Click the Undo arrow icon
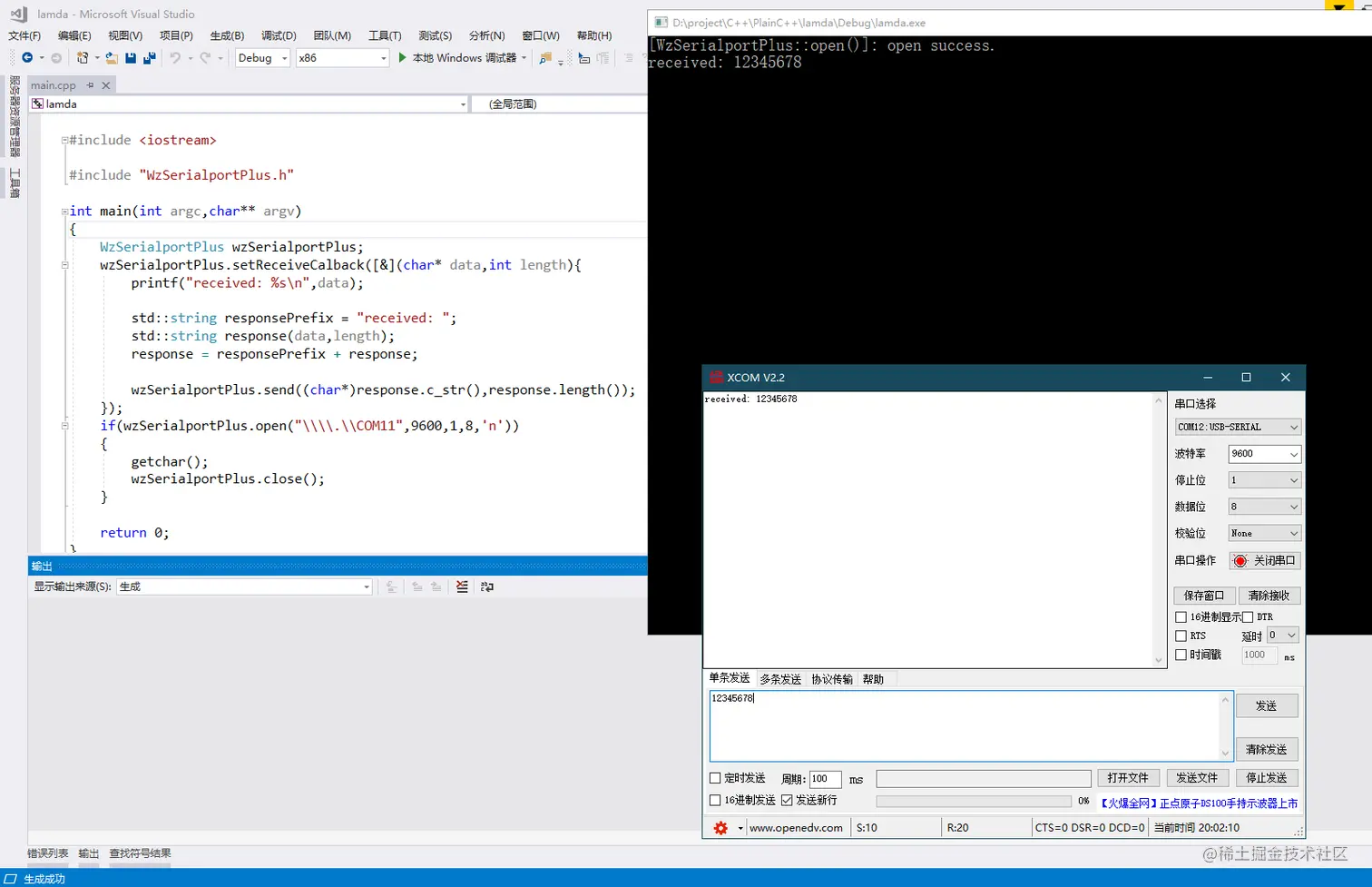This screenshot has height=887, width=1372. [x=175, y=57]
